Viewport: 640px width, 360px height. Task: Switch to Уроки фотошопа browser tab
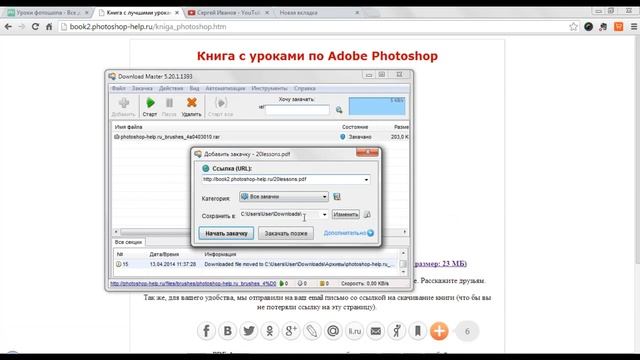(48, 13)
